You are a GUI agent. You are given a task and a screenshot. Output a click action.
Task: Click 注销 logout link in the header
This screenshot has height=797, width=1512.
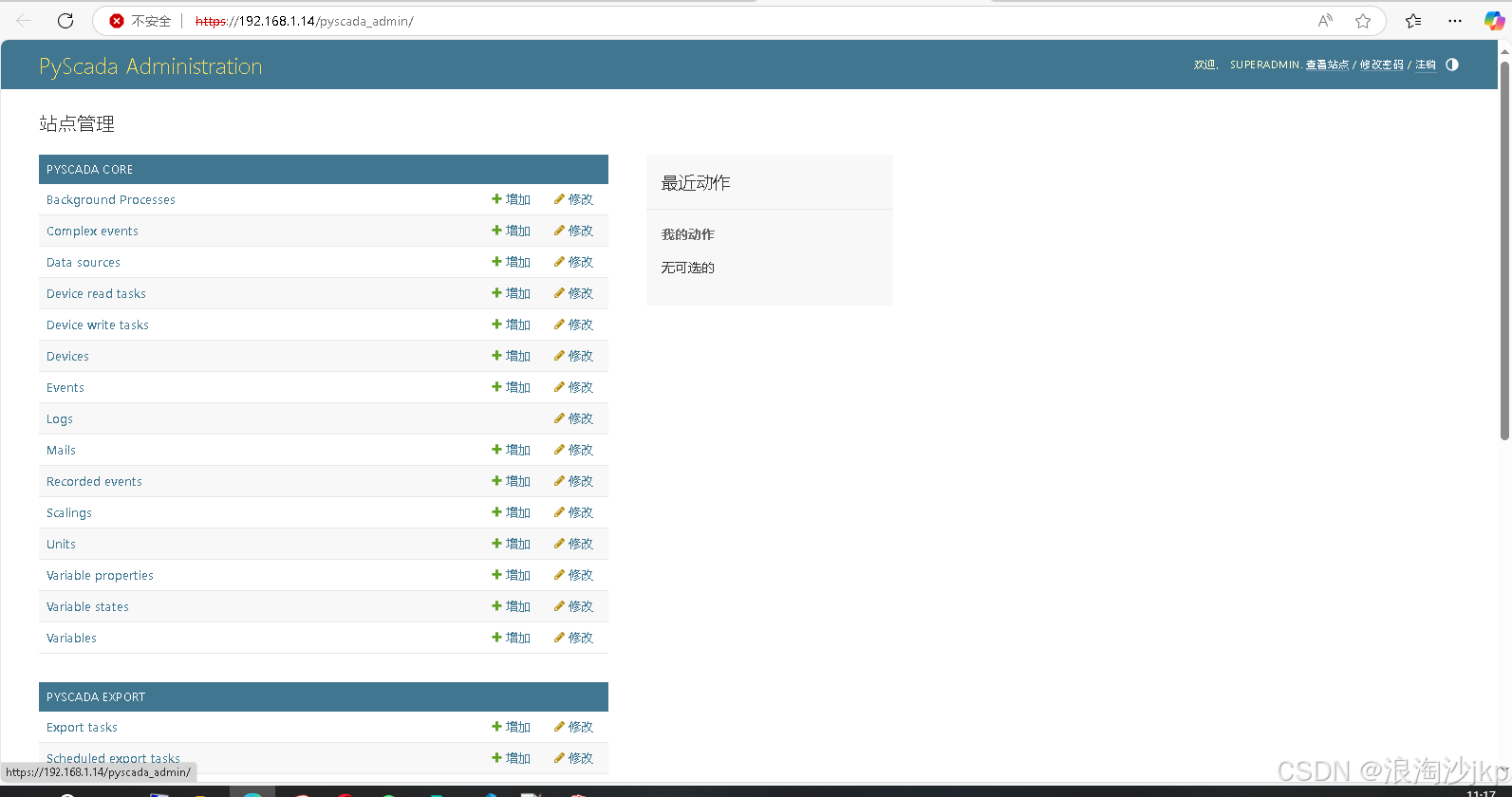[x=1426, y=65]
